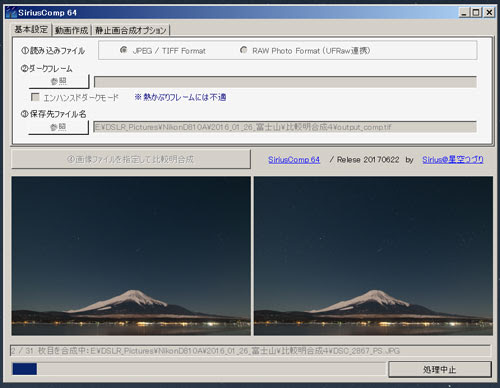Image resolution: width=500 pixels, height=388 pixels.
Task: Close the SiriusComp 64 window
Action: pos(489,13)
